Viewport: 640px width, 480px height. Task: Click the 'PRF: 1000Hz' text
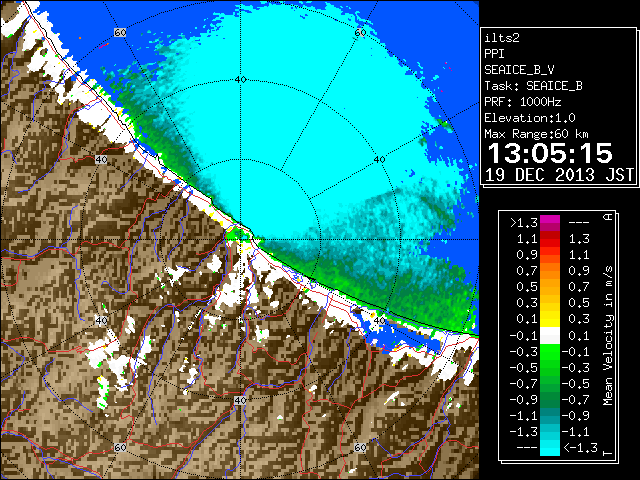point(523,102)
